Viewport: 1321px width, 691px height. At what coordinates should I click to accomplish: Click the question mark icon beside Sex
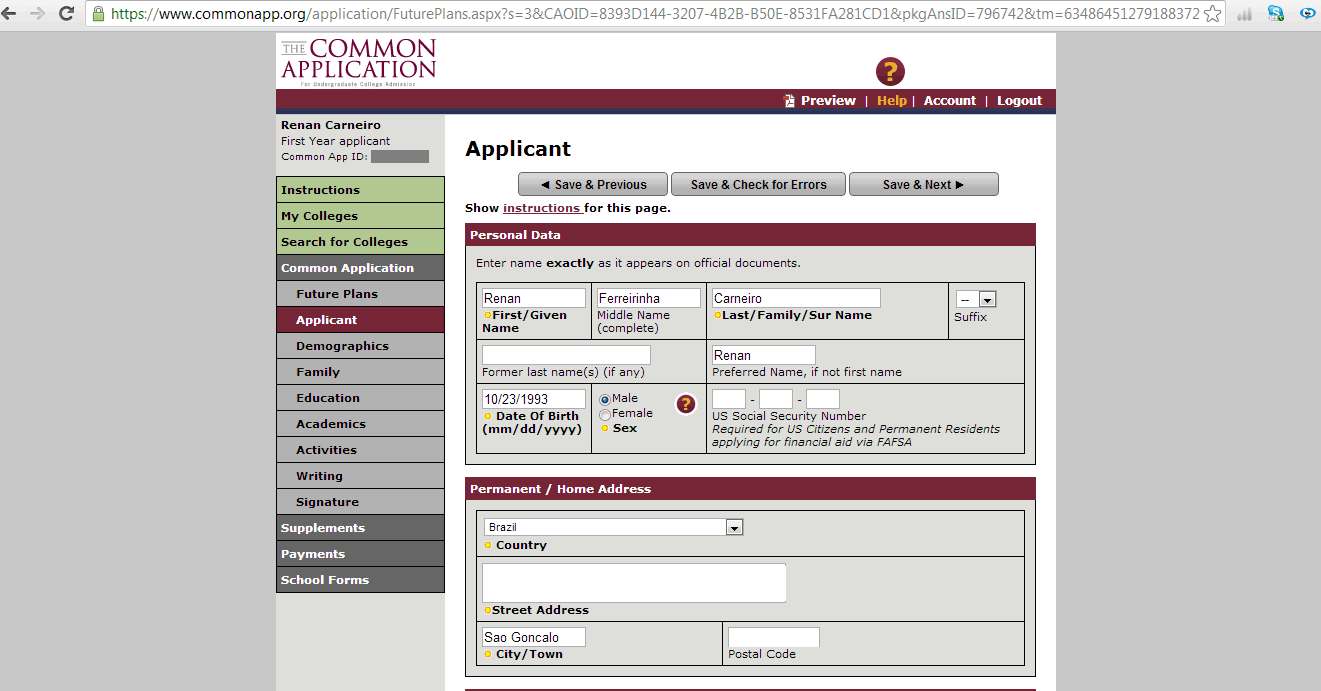coord(685,404)
